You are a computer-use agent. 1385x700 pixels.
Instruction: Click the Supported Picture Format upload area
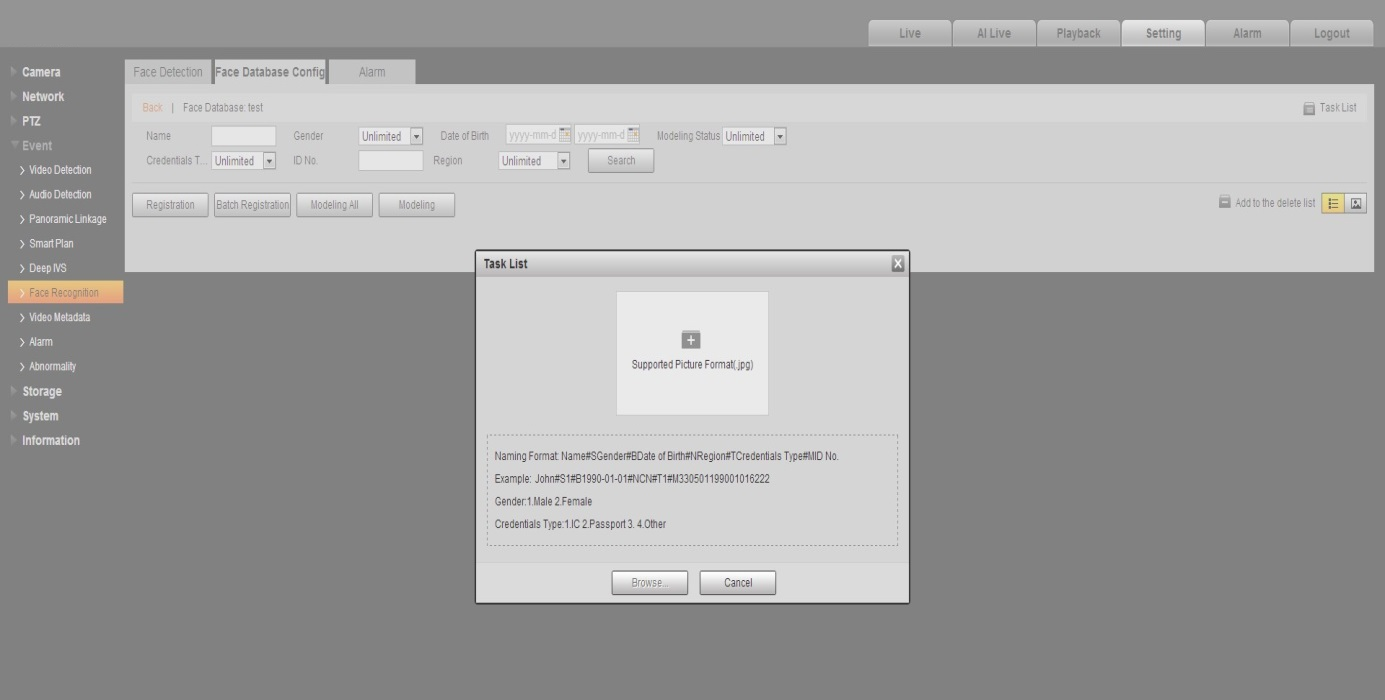click(692, 353)
